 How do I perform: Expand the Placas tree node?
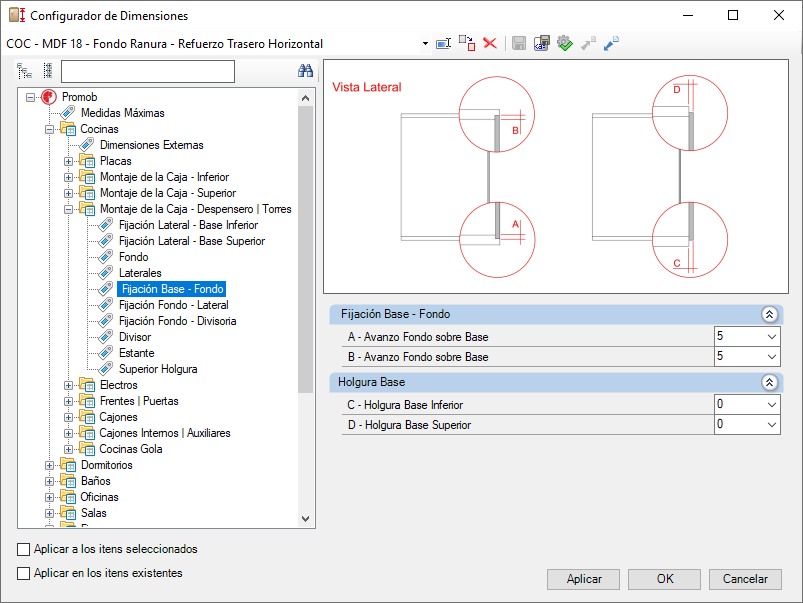coord(68,161)
